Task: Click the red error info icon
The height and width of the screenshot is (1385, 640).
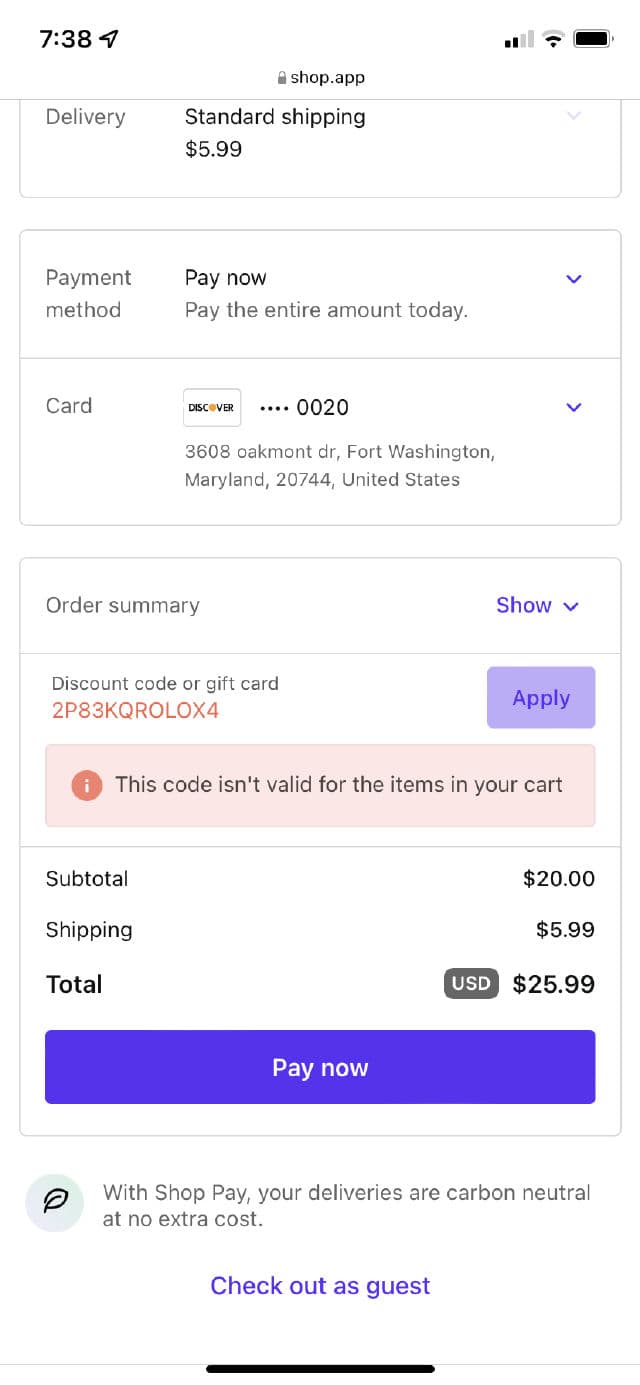Action: click(87, 785)
